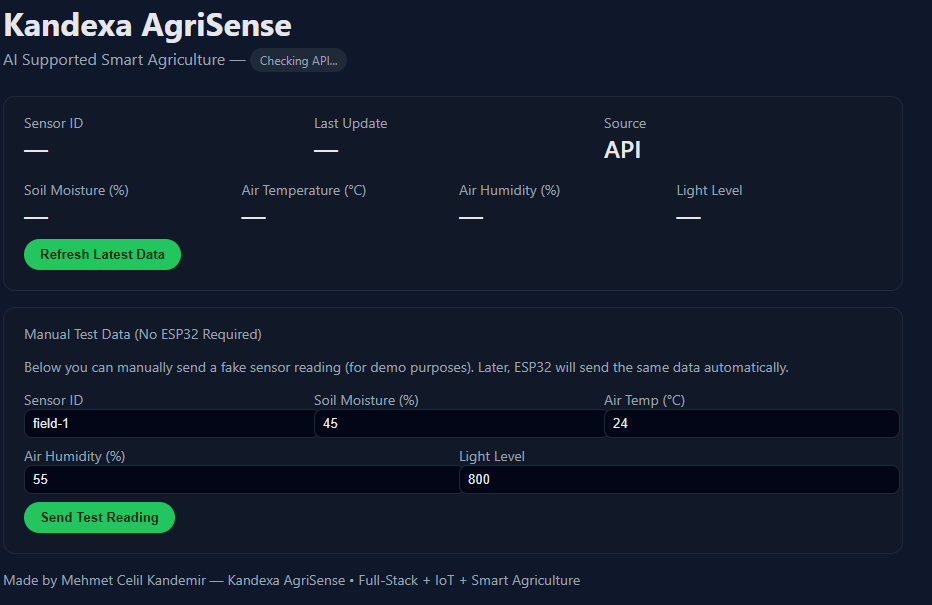Click the Sensor ID label in sensor panel
The image size is (932, 605).
point(53,123)
